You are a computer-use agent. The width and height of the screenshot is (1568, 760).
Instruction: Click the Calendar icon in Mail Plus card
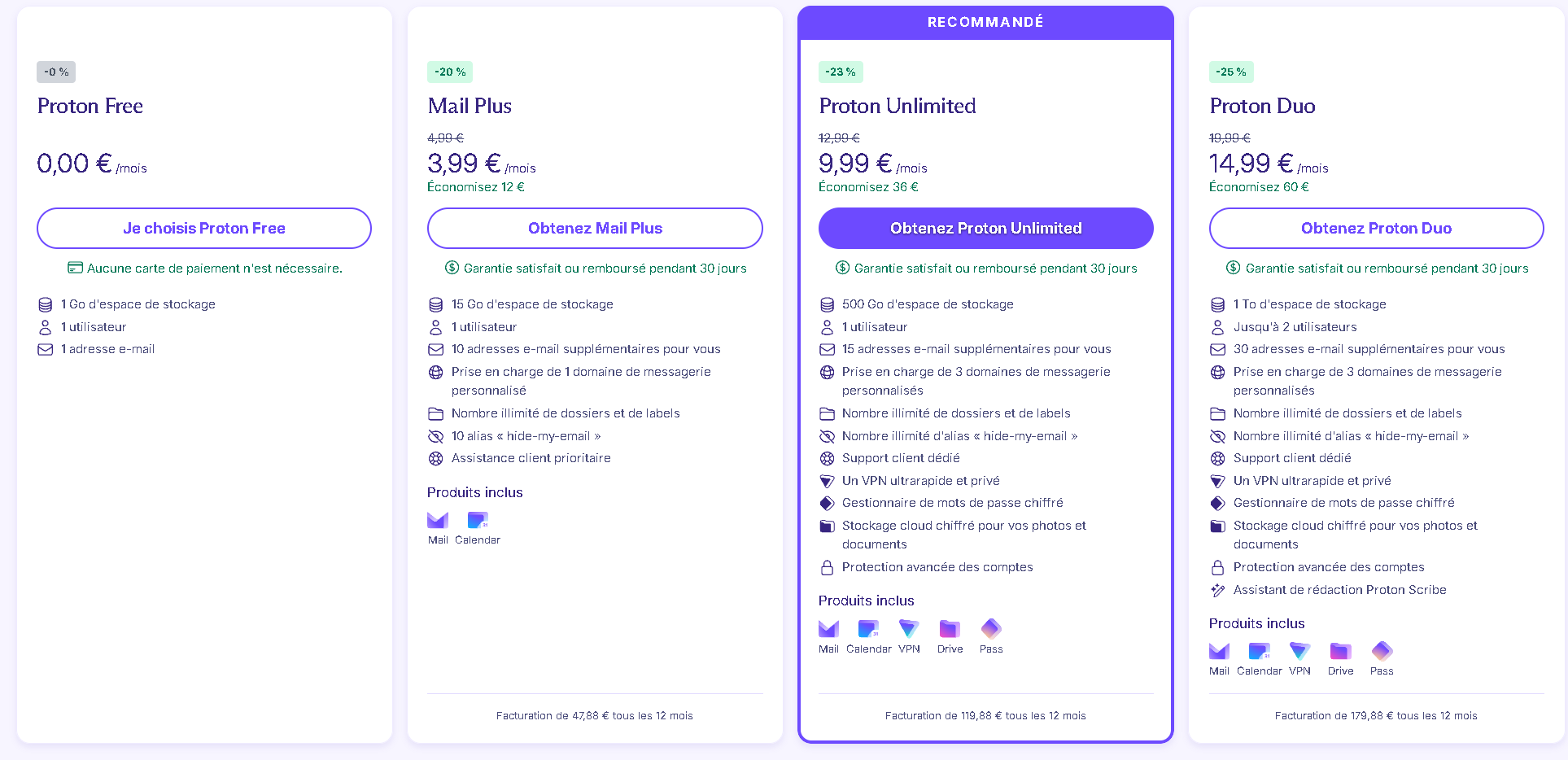[478, 520]
